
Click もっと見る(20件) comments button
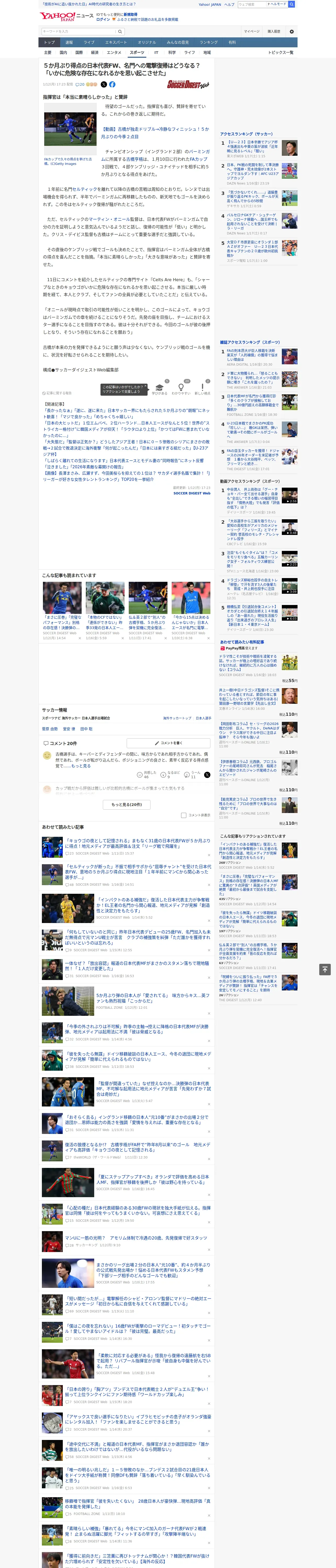pos(127,805)
